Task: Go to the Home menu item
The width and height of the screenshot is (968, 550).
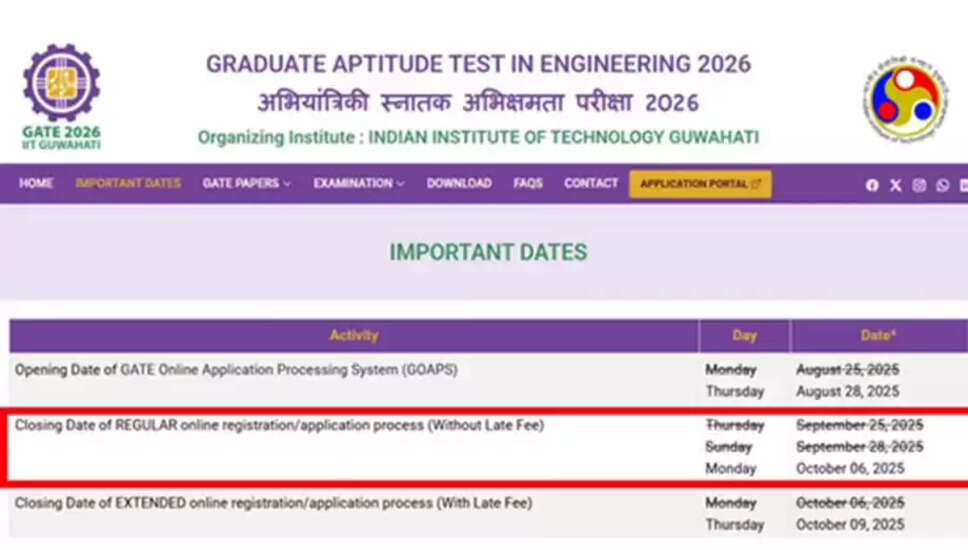Action: pyautogui.click(x=36, y=183)
